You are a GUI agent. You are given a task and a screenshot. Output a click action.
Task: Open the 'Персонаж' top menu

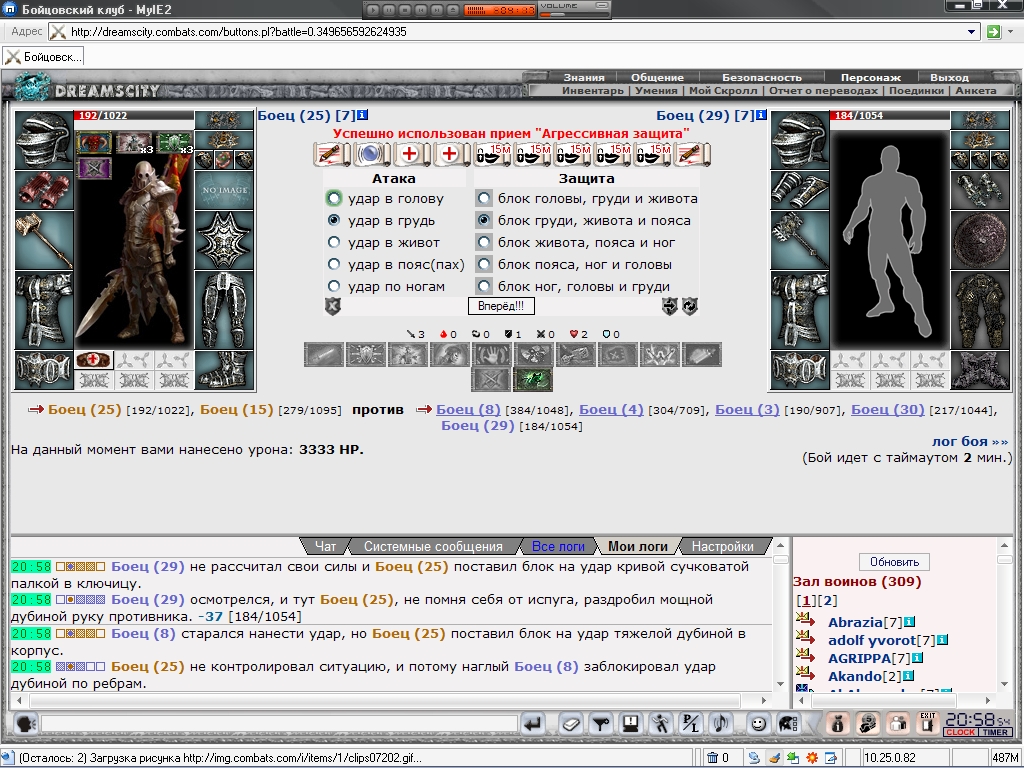tap(871, 77)
